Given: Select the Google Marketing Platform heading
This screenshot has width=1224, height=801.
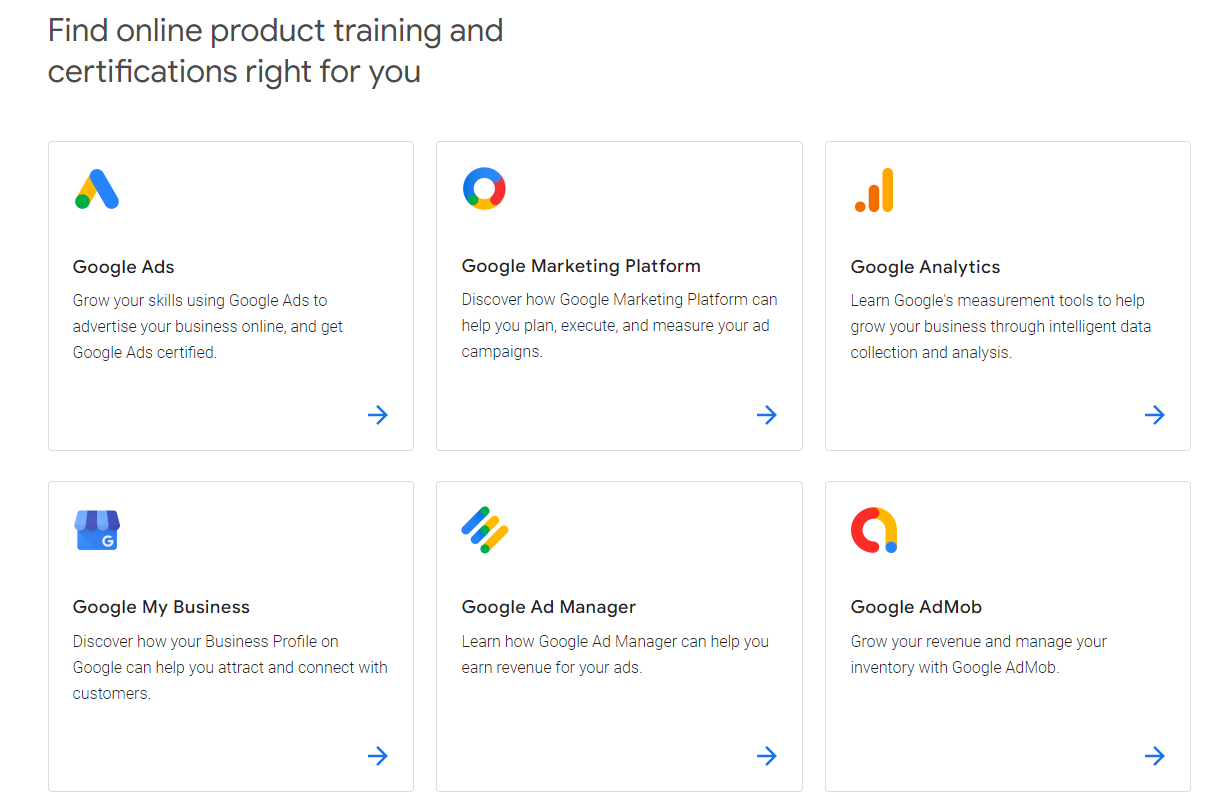Looking at the screenshot, I should click(x=581, y=266).
